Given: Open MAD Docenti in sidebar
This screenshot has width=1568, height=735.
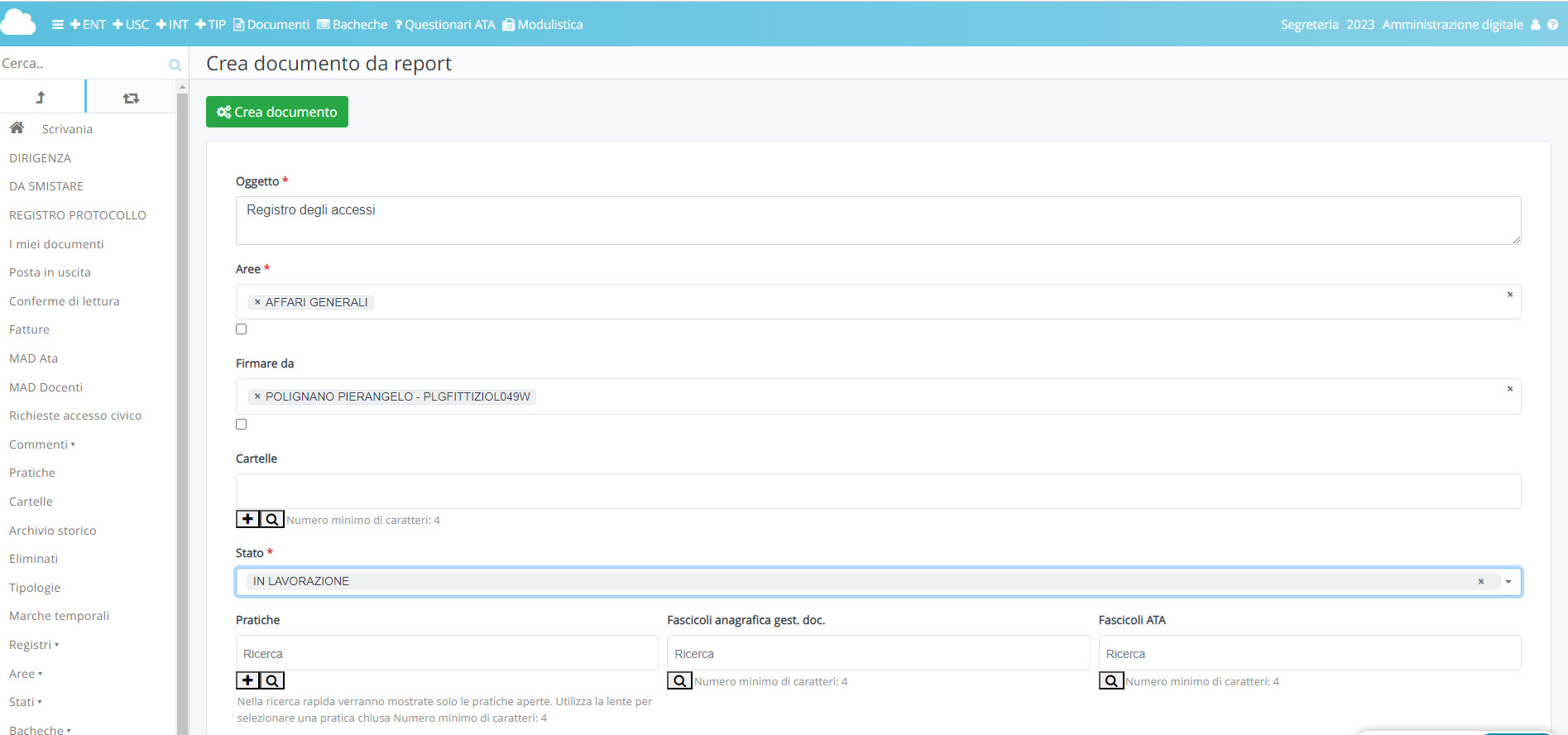Looking at the screenshot, I should tap(46, 387).
